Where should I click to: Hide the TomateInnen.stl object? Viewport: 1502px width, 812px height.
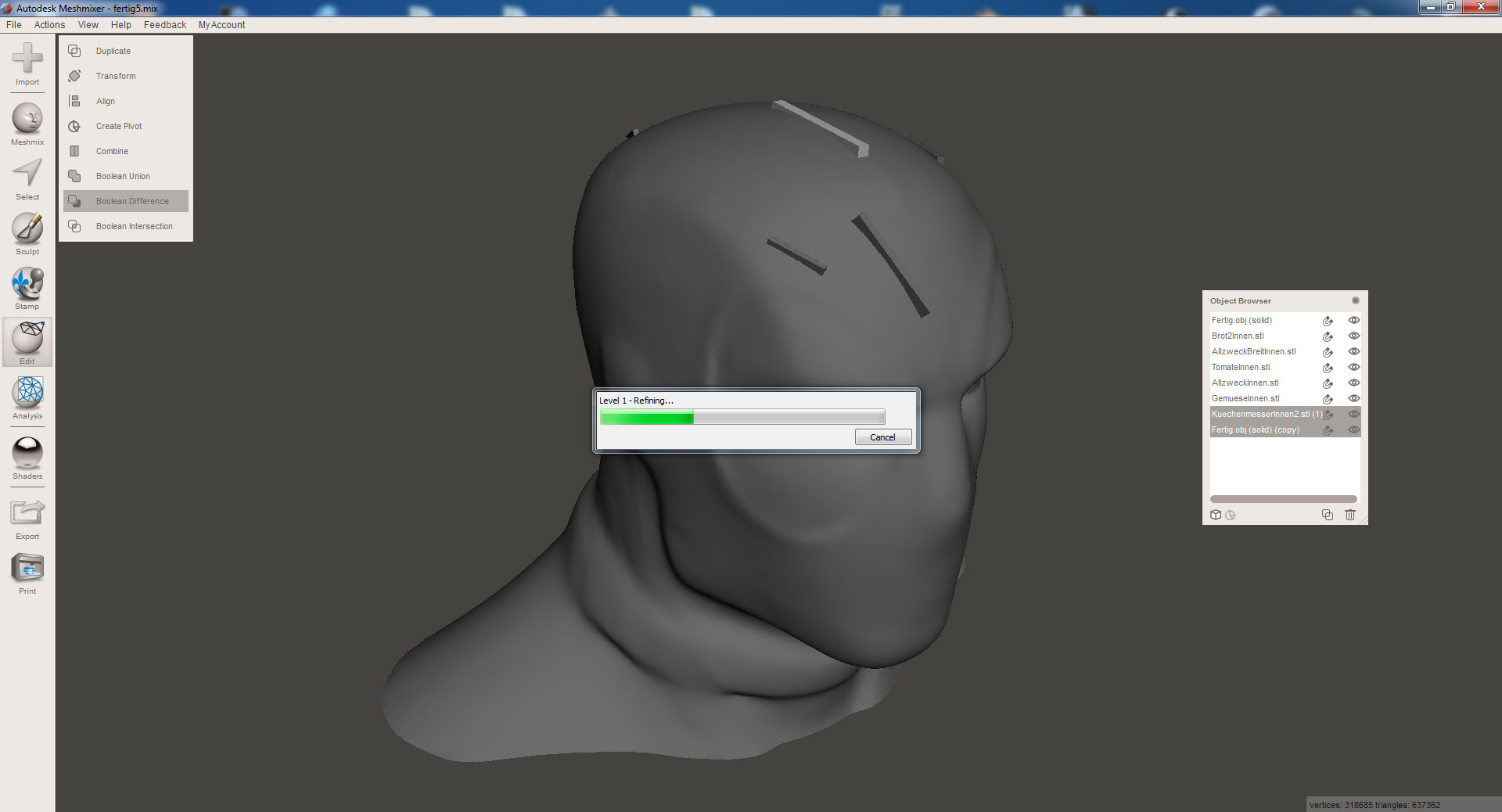1354,367
